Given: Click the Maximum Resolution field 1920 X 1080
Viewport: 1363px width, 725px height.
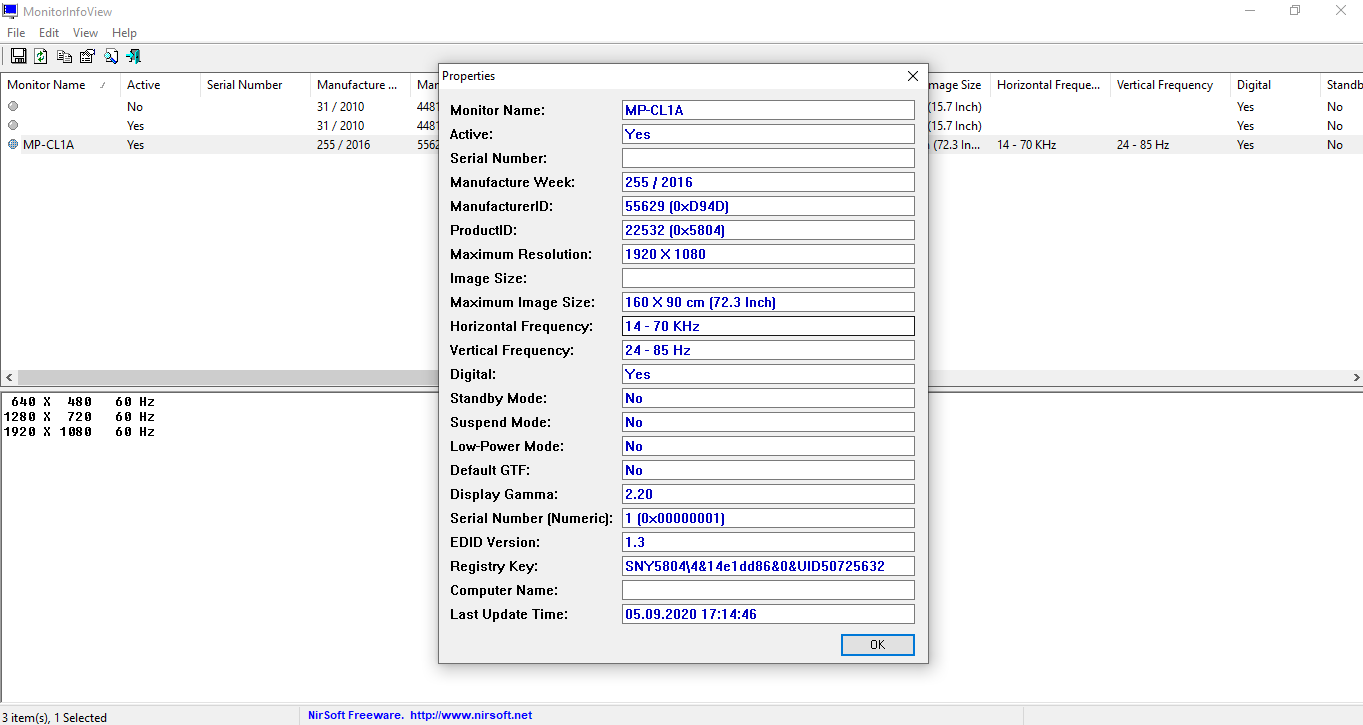Looking at the screenshot, I should 768,254.
